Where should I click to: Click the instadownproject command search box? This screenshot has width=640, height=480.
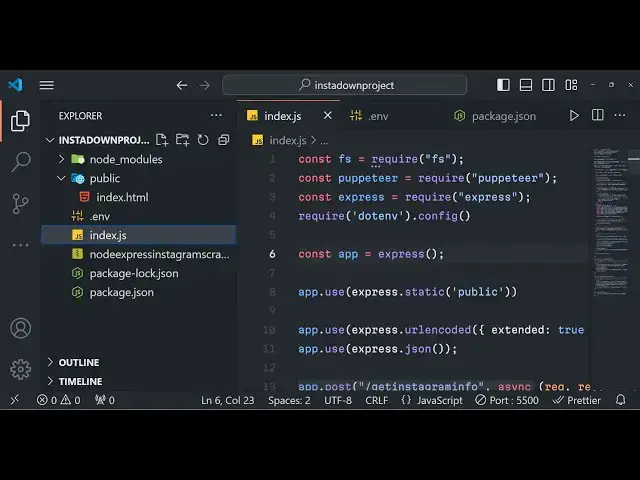344,85
